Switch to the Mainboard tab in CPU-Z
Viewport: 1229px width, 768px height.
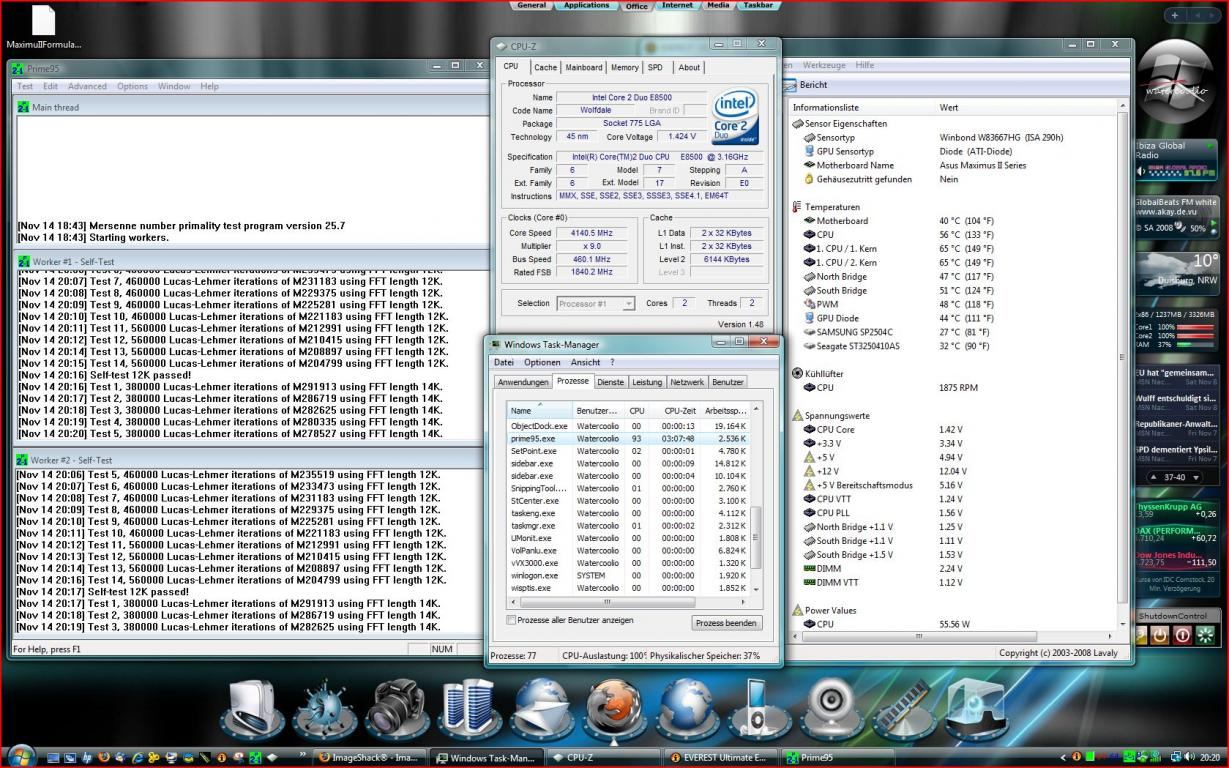click(x=584, y=67)
